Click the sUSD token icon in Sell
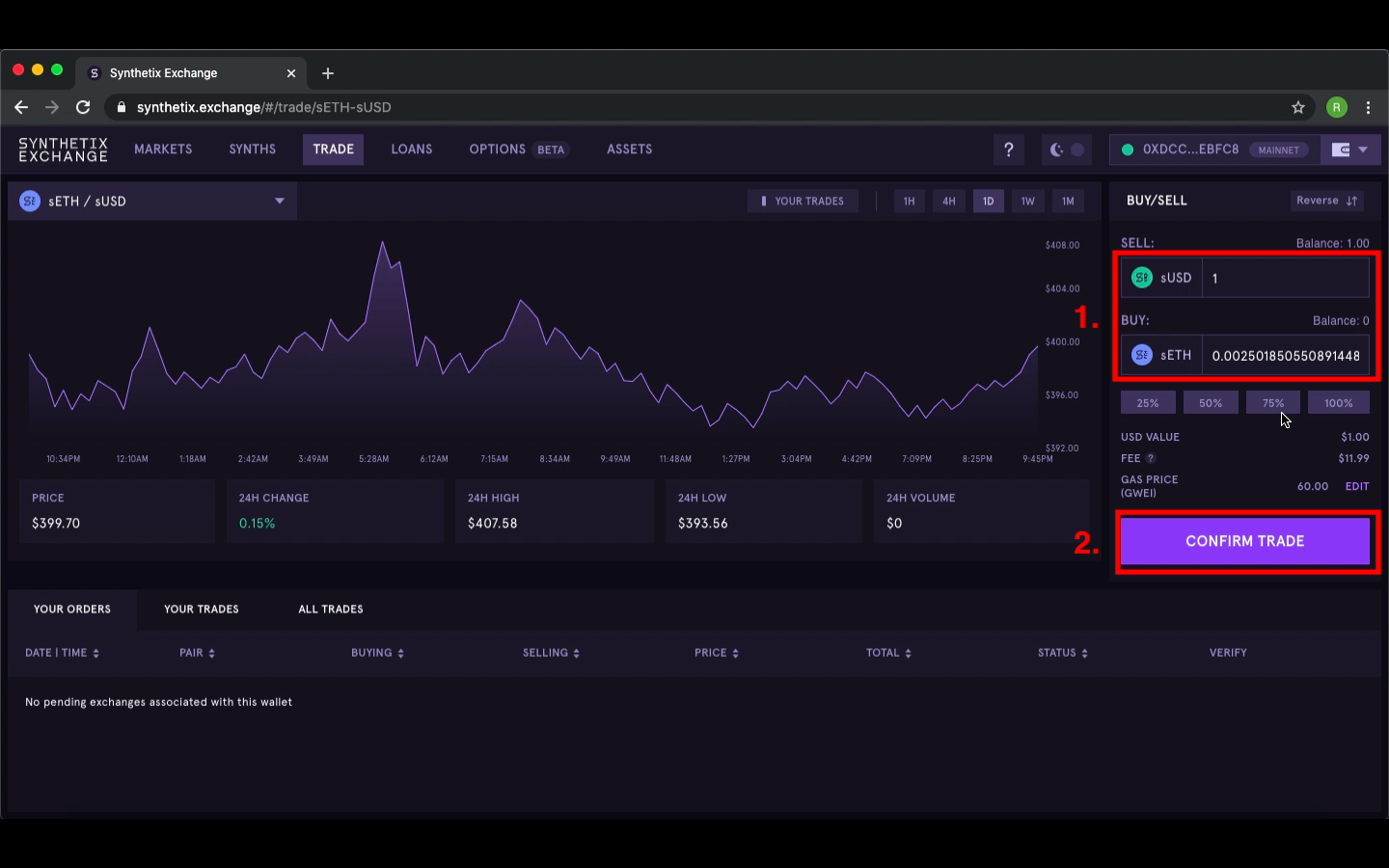 pyautogui.click(x=1142, y=278)
